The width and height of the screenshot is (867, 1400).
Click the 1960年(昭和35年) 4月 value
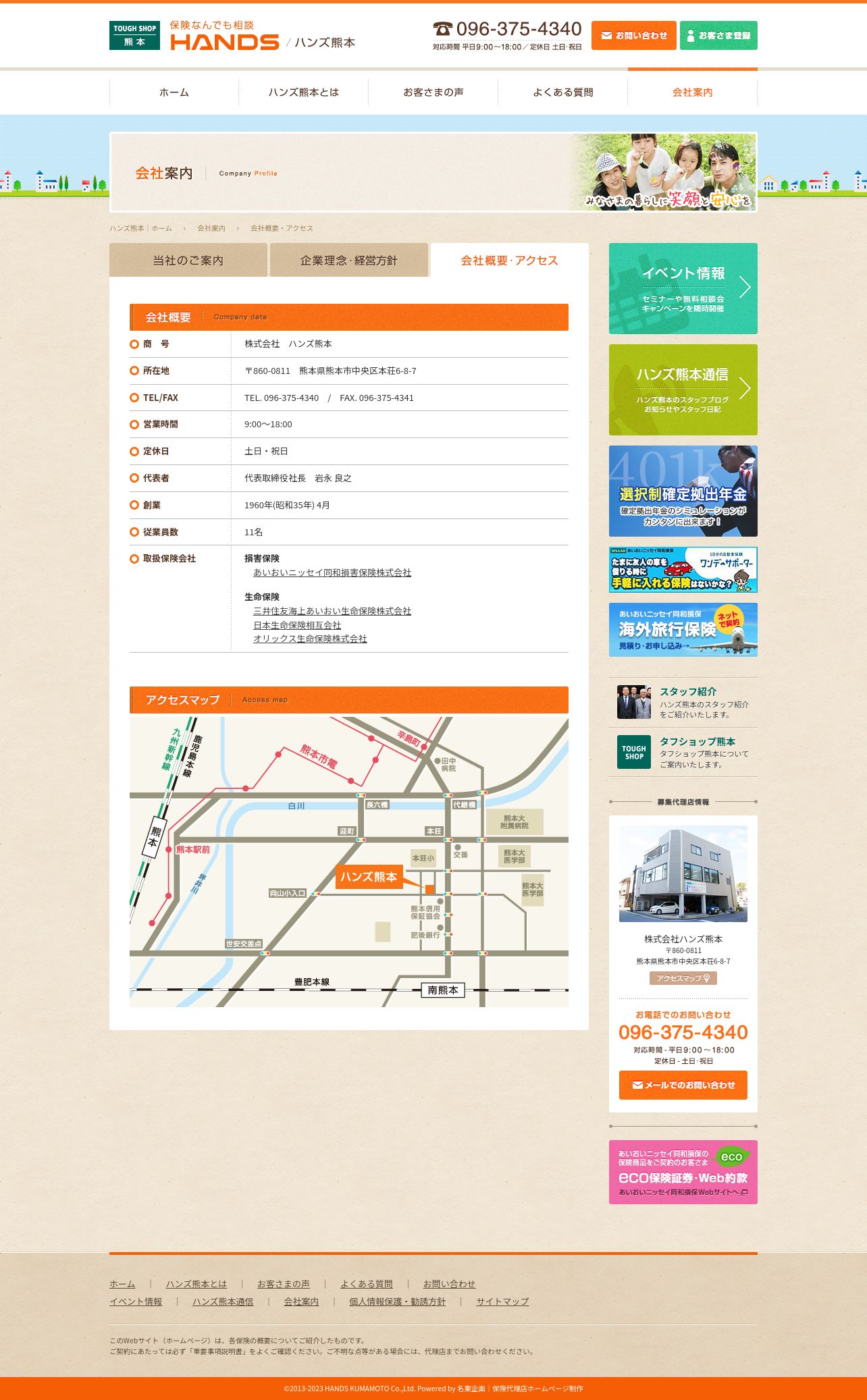[x=287, y=505]
